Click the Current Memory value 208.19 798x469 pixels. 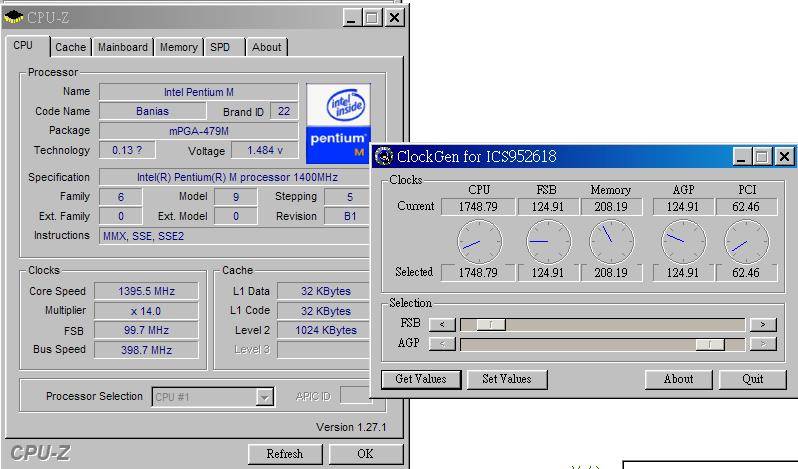[x=611, y=207]
